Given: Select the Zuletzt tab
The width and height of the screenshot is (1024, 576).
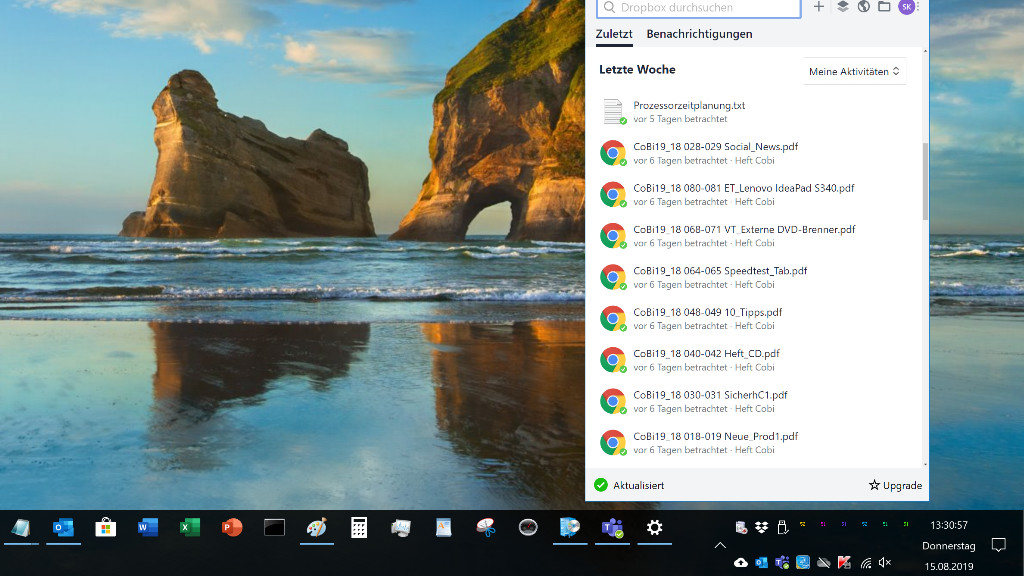Looking at the screenshot, I should point(614,34).
